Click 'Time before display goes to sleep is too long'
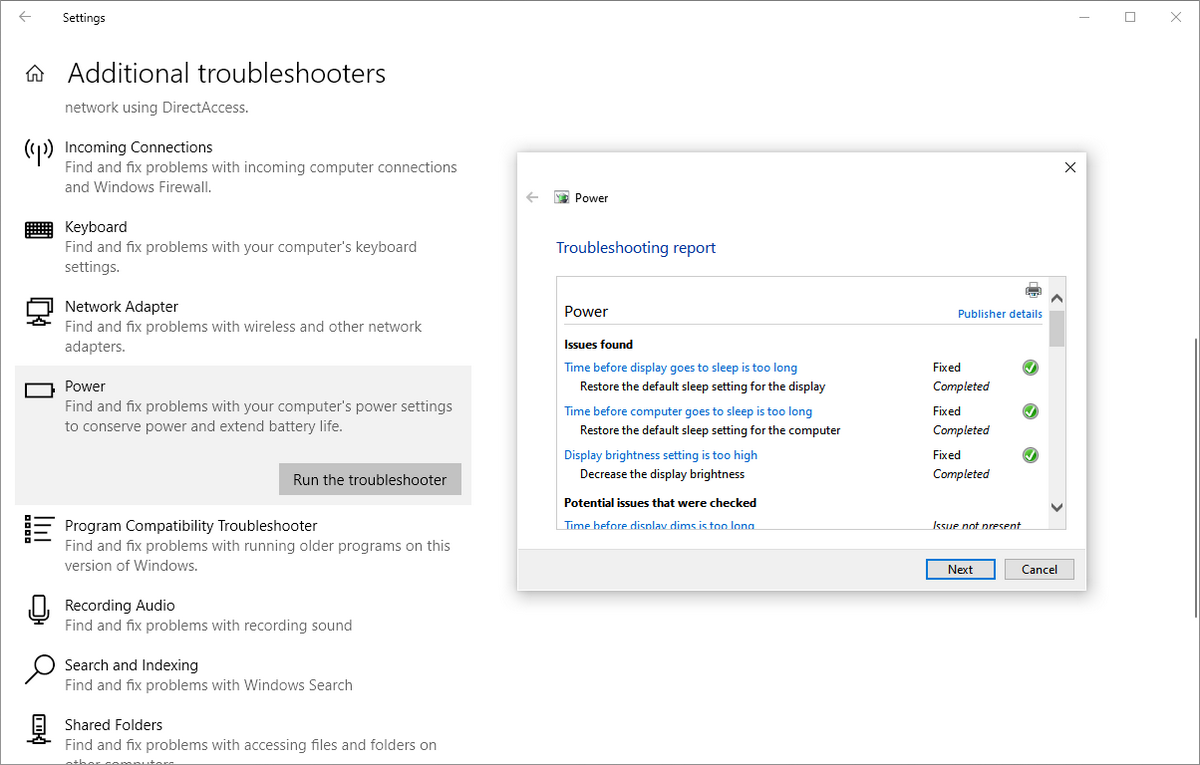Viewport: 1200px width, 765px height. tap(681, 367)
